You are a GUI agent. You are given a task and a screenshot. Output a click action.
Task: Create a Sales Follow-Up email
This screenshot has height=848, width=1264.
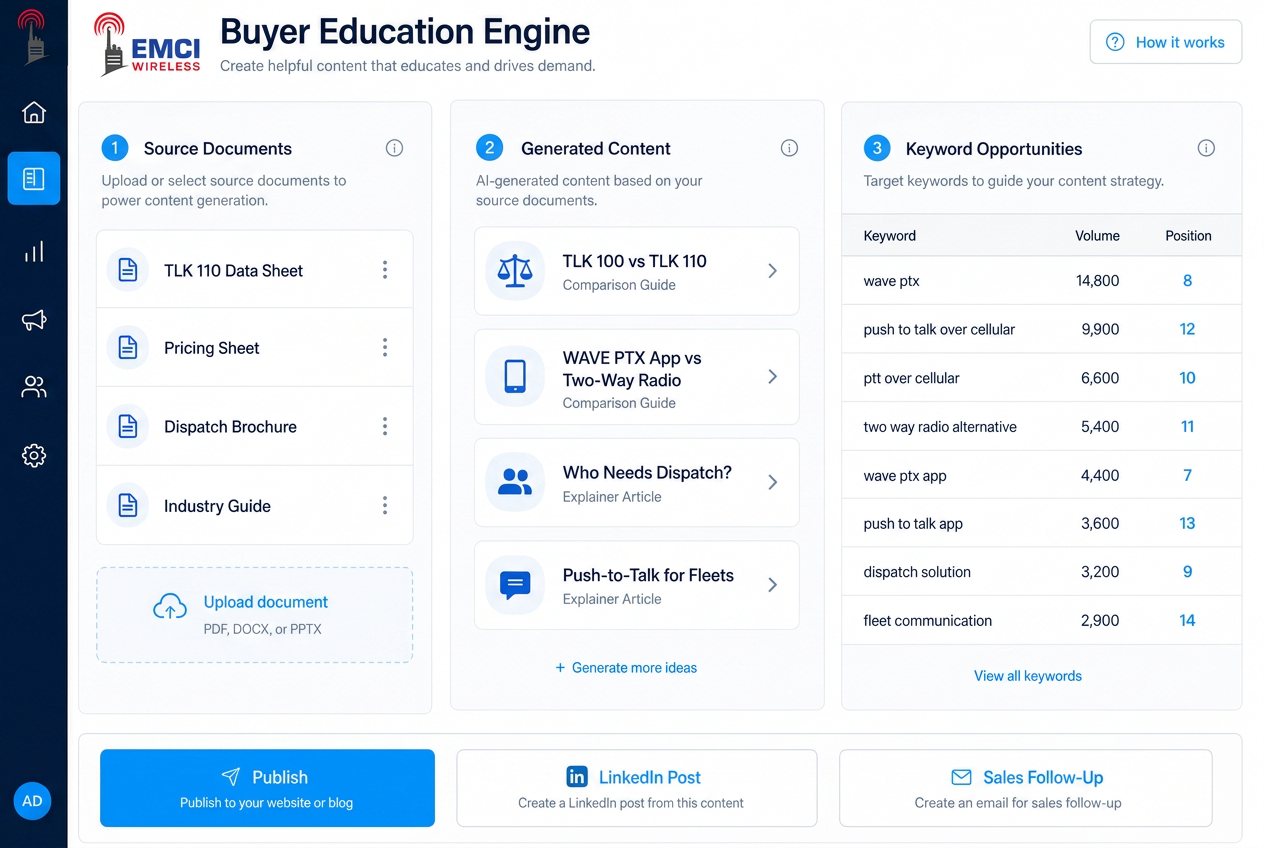pyautogui.click(x=1025, y=788)
